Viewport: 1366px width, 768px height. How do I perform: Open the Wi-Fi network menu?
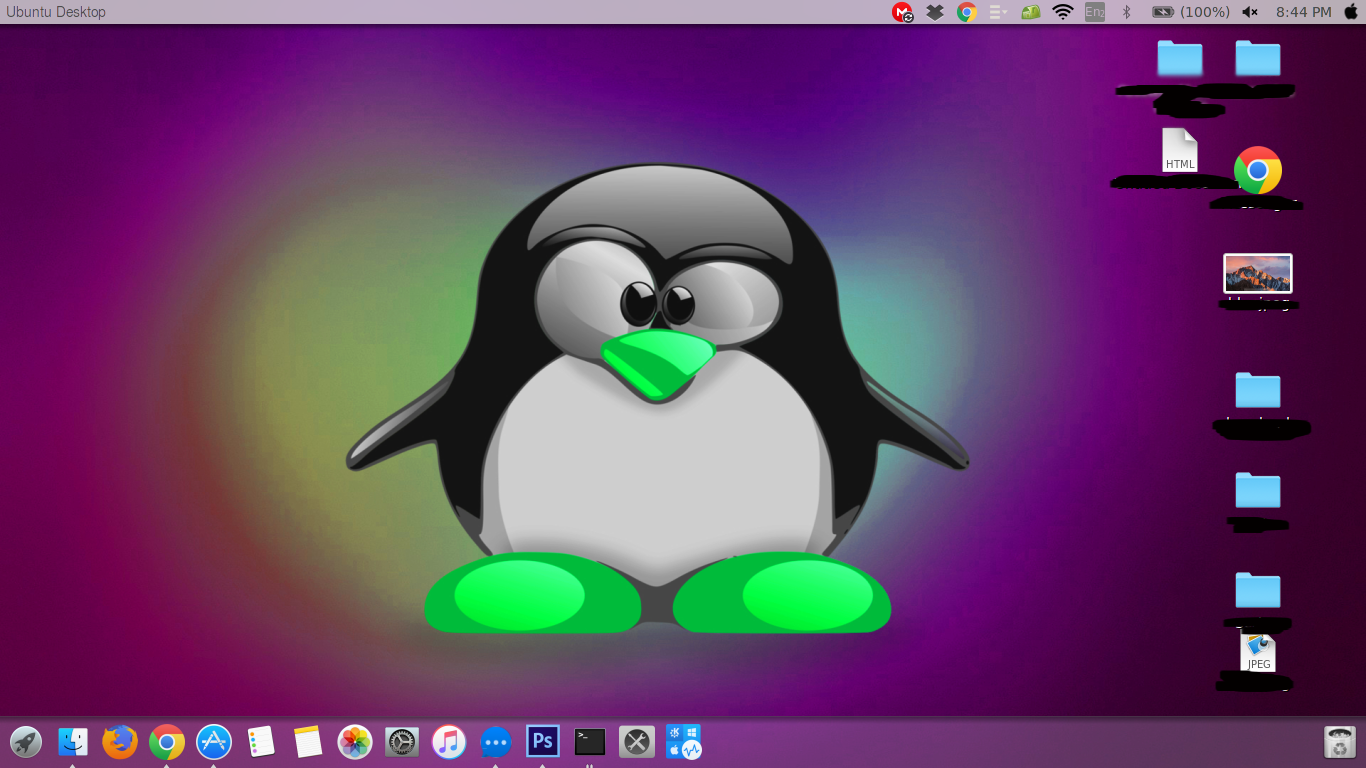[x=1063, y=12]
